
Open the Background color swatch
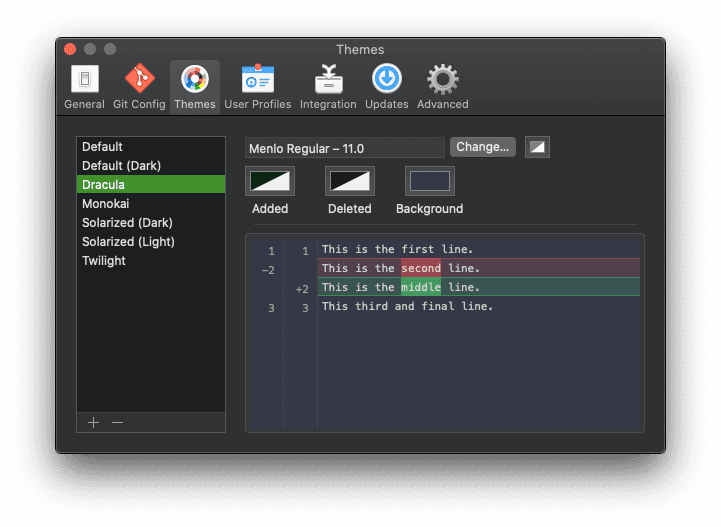click(x=429, y=181)
